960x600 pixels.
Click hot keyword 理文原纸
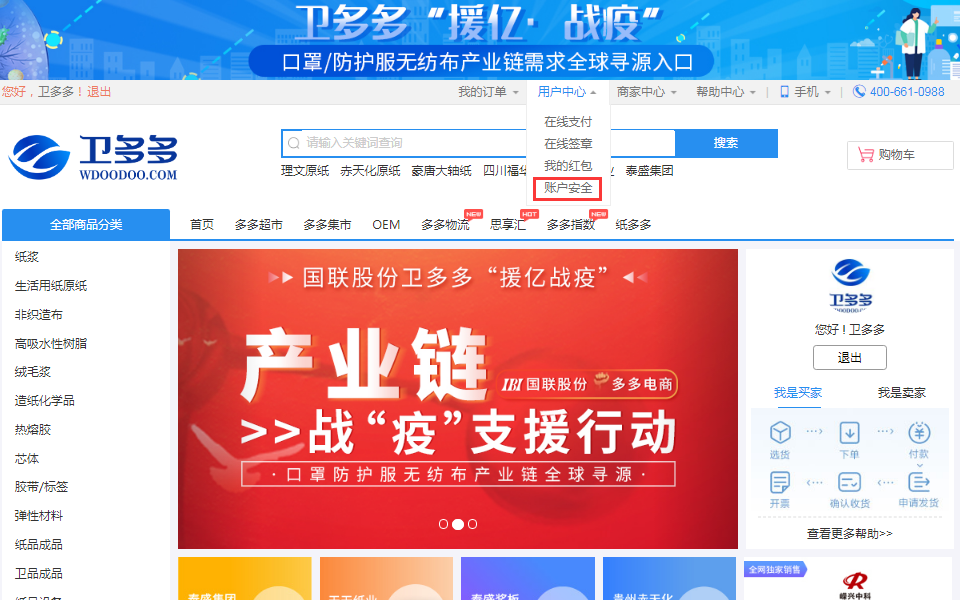tap(305, 171)
